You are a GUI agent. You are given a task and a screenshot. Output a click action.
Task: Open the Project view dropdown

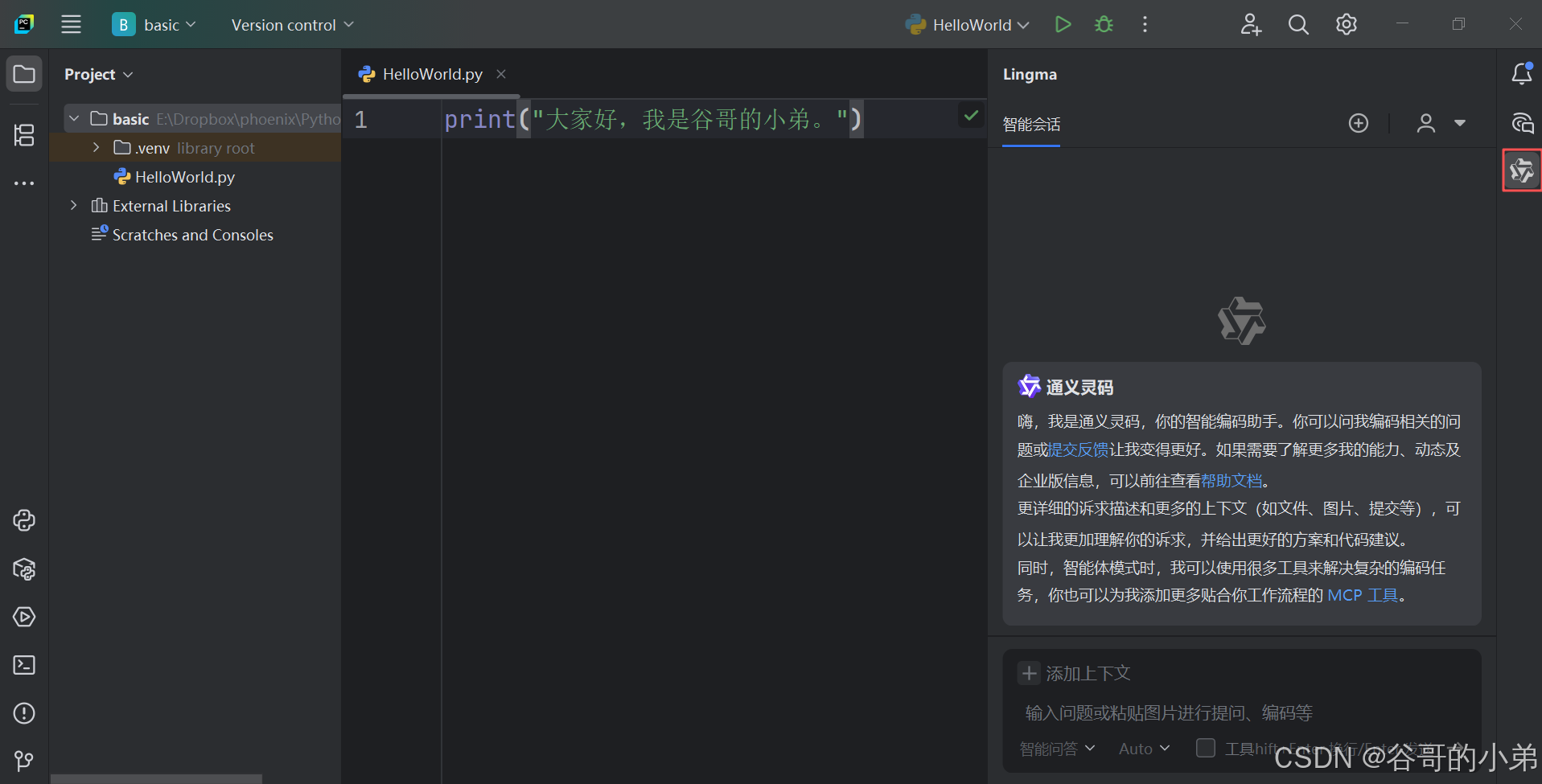point(98,74)
